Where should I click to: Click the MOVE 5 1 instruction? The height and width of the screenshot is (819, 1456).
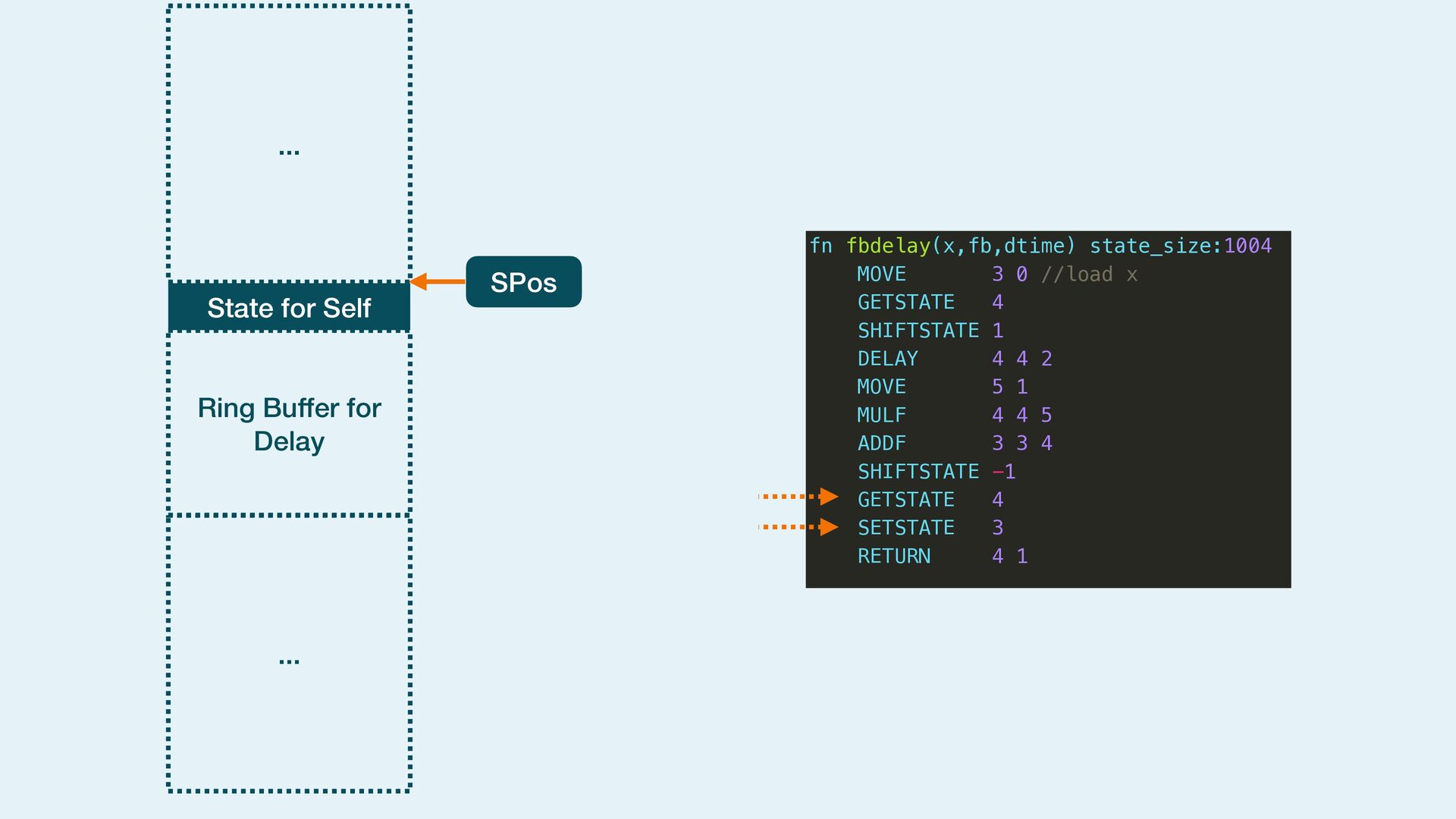881,387
